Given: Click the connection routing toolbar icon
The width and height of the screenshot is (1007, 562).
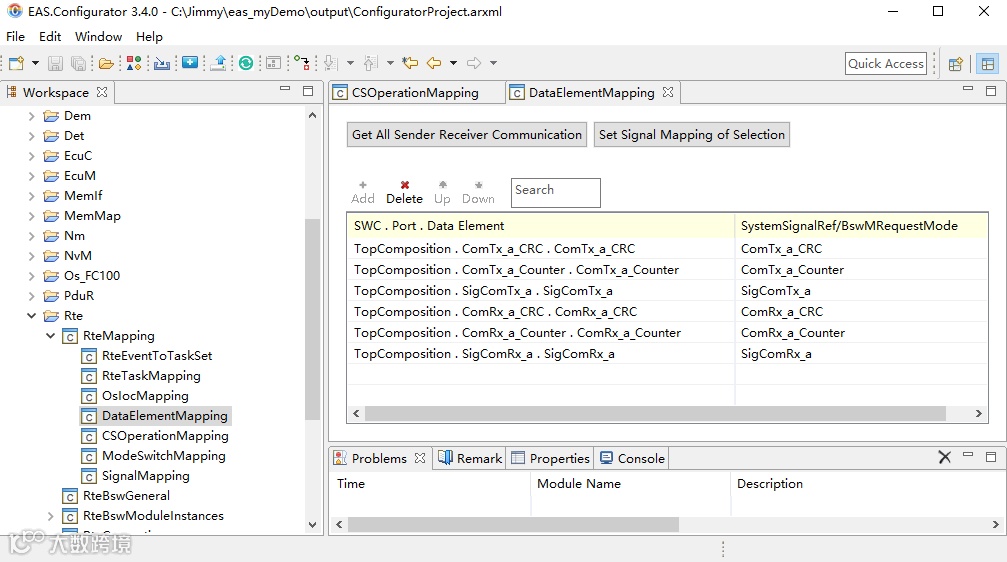Looking at the screenshot, I should tap(302, 63).
